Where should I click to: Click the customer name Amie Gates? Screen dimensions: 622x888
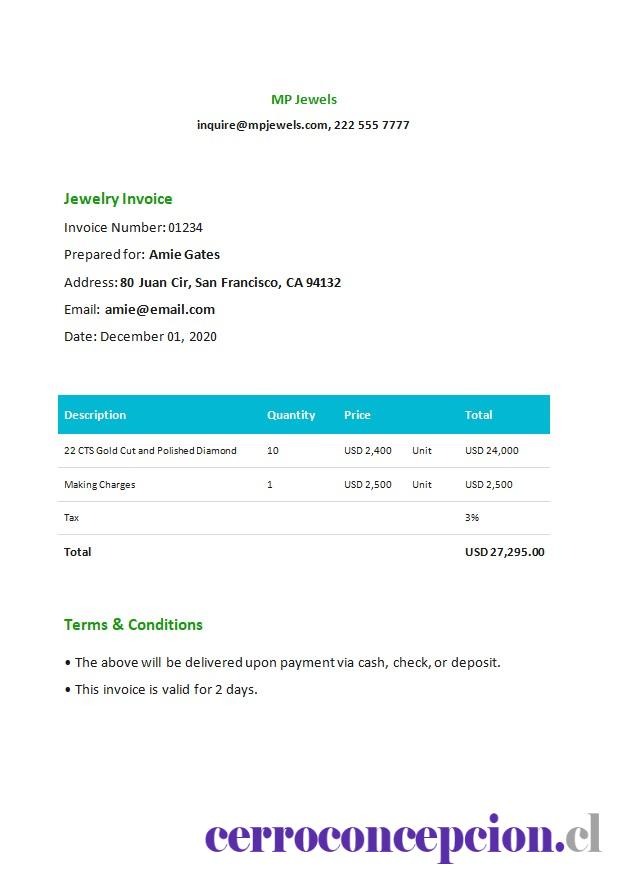184,255
